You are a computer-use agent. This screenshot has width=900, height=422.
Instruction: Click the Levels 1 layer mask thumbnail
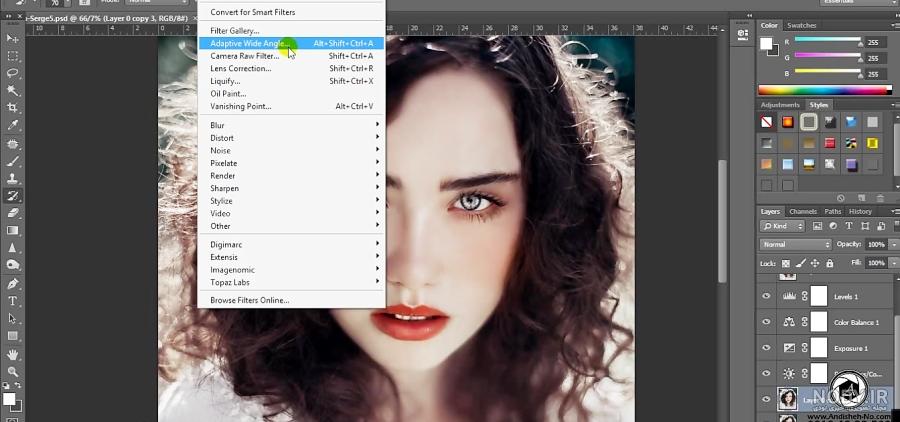[819, 296]
